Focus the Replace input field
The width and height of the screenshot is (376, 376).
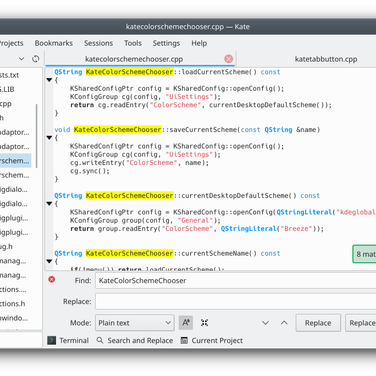(x=236, y=301)
